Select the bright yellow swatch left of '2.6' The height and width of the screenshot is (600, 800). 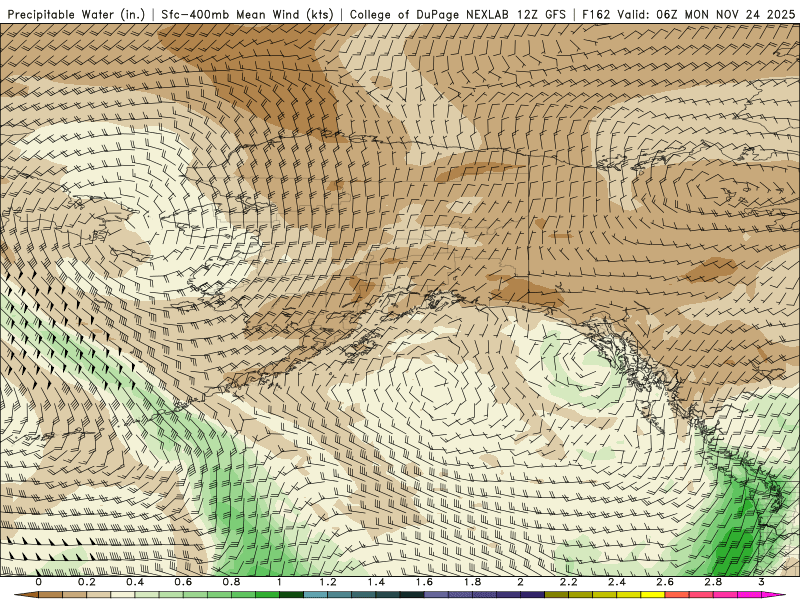click(x=653, y=595)
